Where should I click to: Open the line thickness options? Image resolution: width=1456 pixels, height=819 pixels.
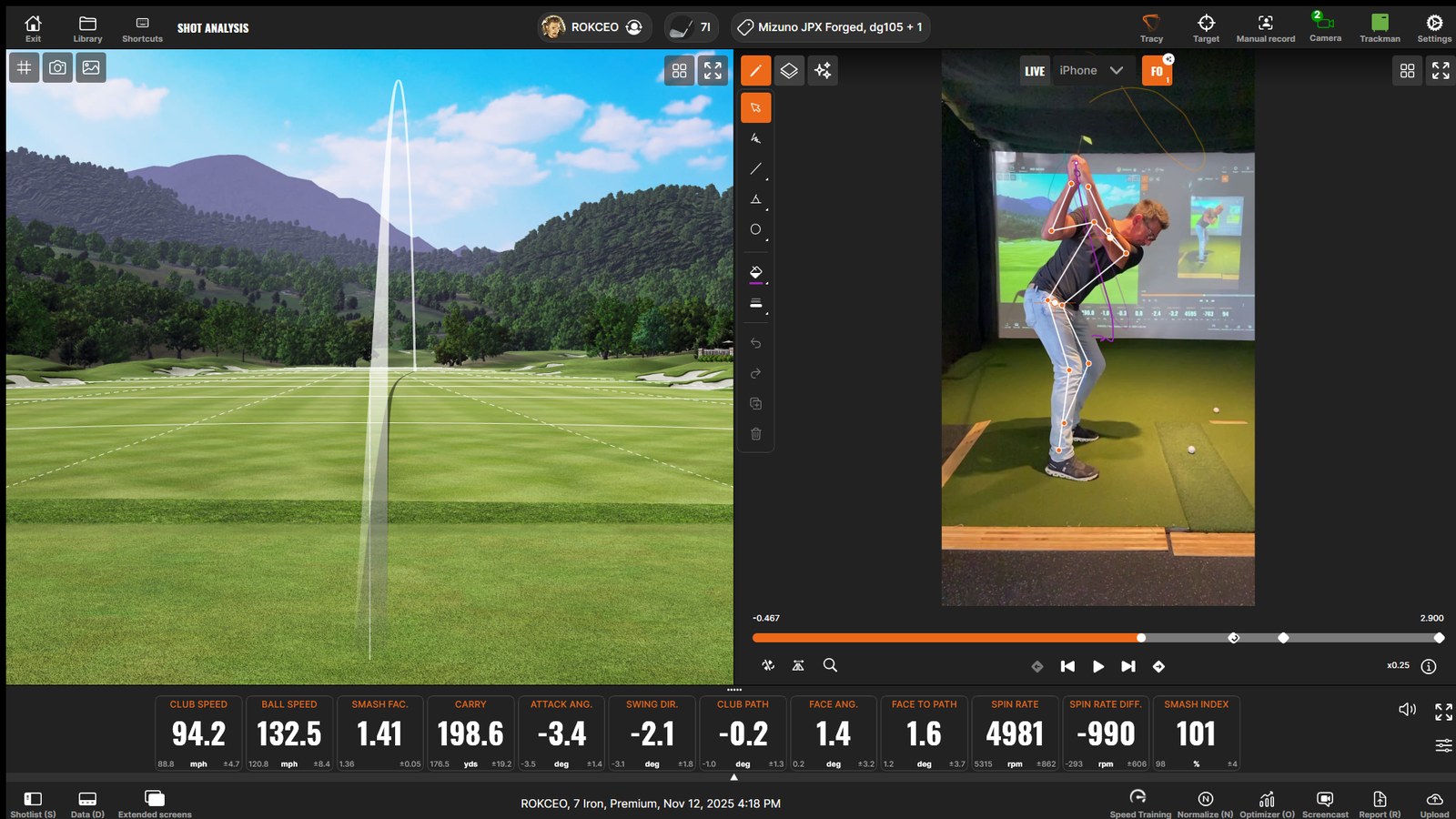(x=756, y=304)
